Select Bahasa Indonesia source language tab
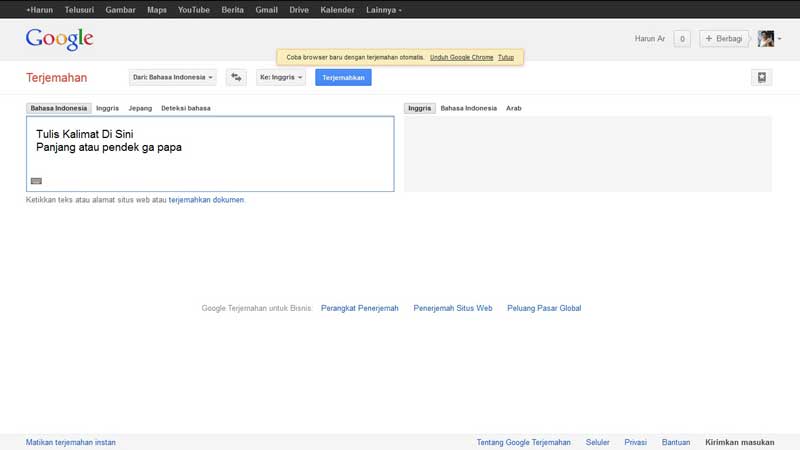800x450 pixels. pos(59,108)
